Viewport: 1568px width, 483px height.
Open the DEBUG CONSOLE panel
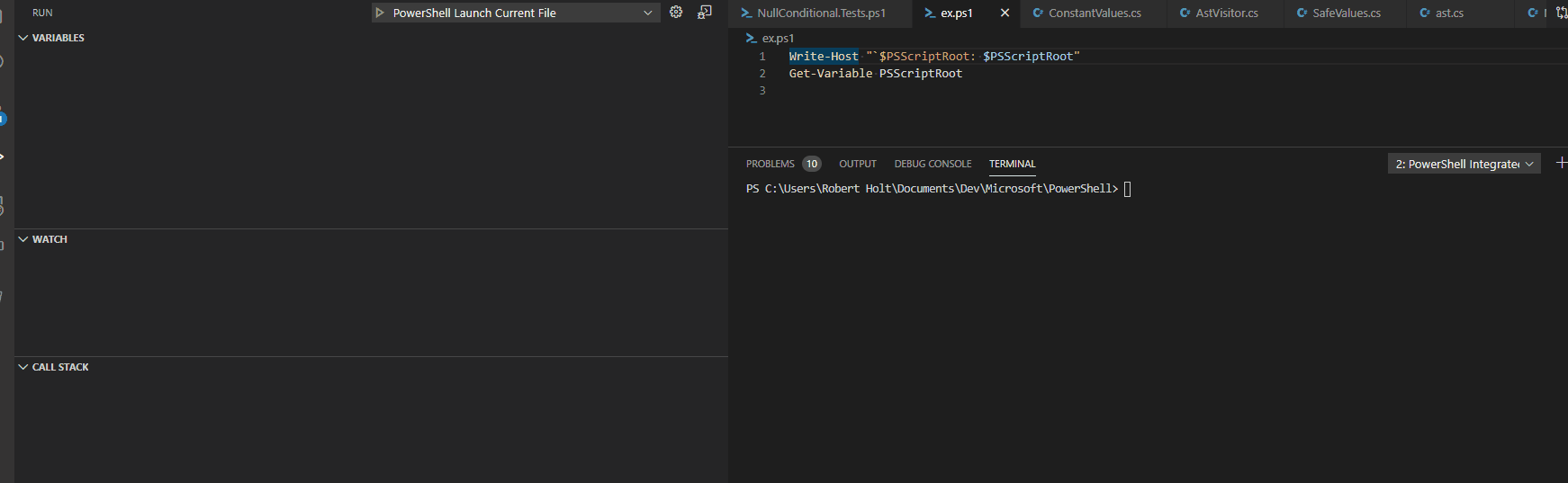933,164
